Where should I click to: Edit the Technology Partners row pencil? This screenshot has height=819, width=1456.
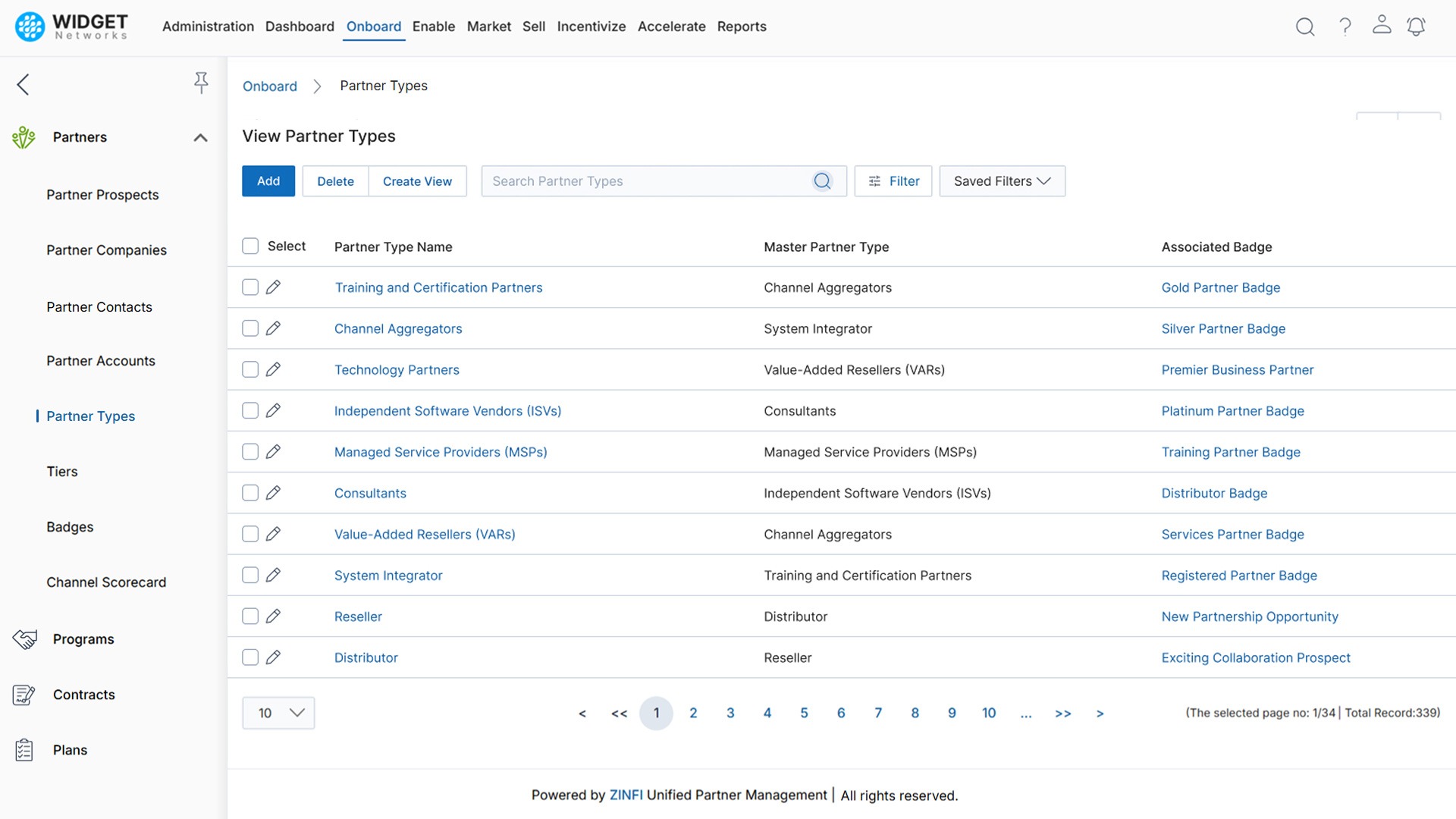[274, 369]
